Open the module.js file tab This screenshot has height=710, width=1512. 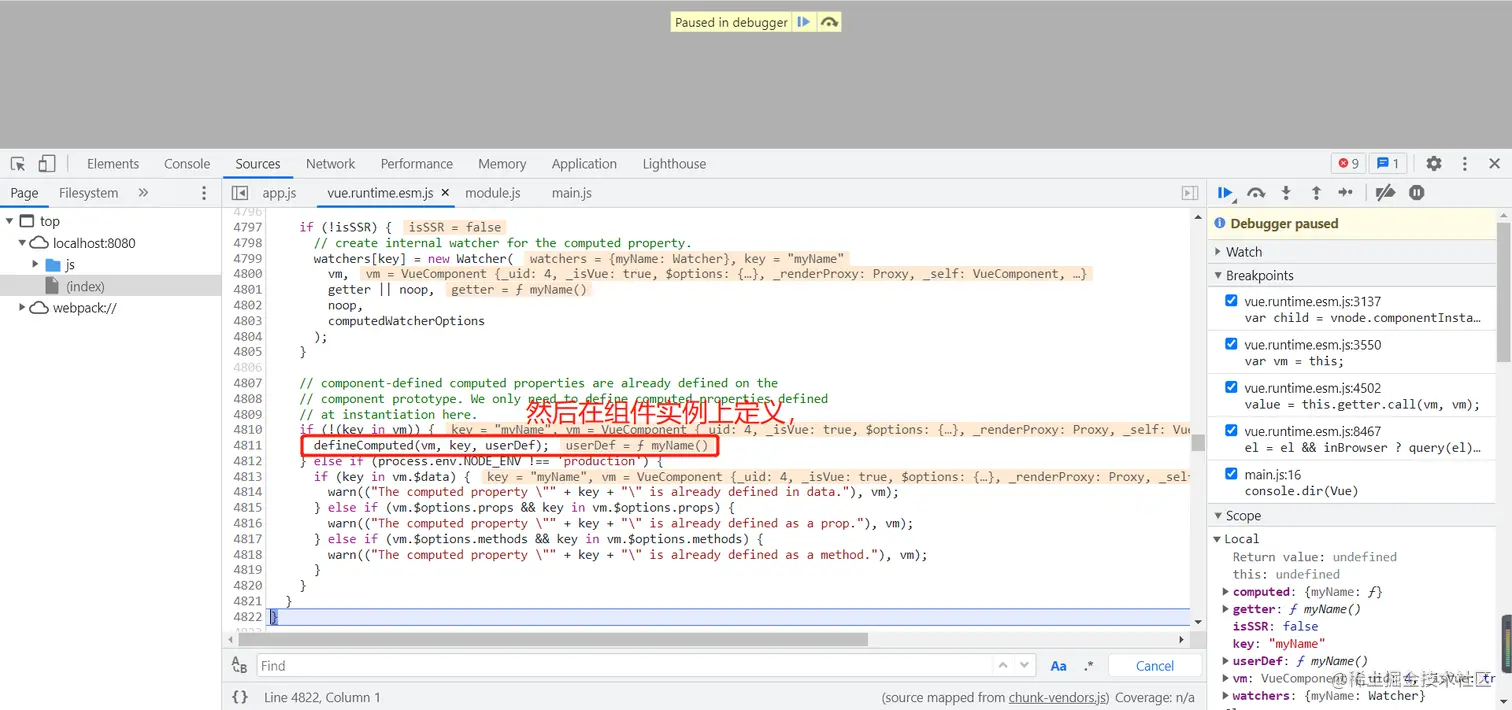[x=493, y=193]
